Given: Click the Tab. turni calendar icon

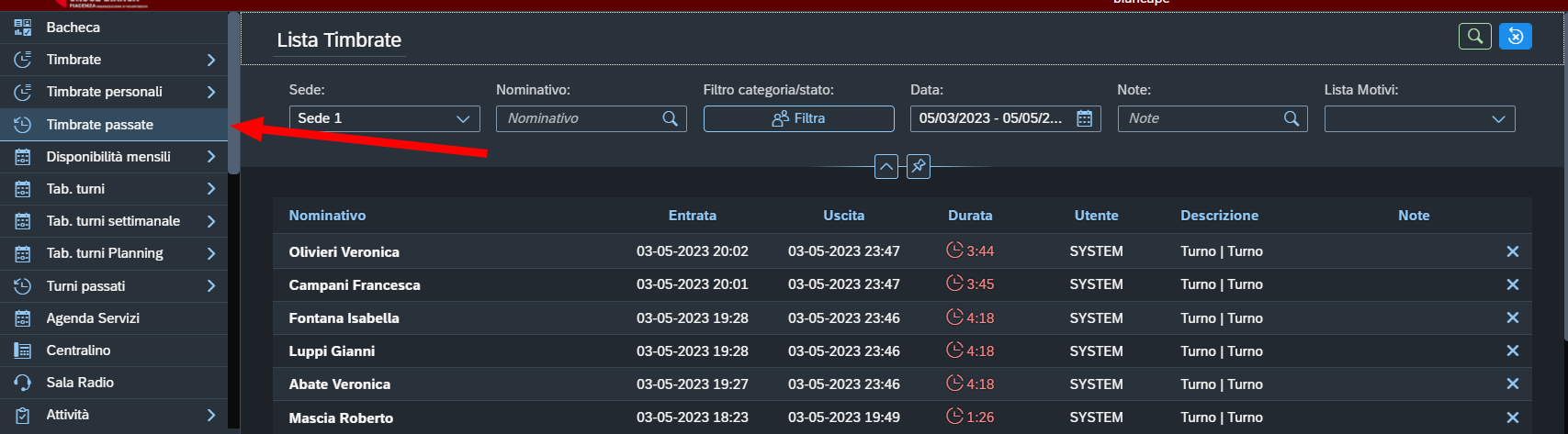Looking at the screenshot, I should click(x=23, y=189).
